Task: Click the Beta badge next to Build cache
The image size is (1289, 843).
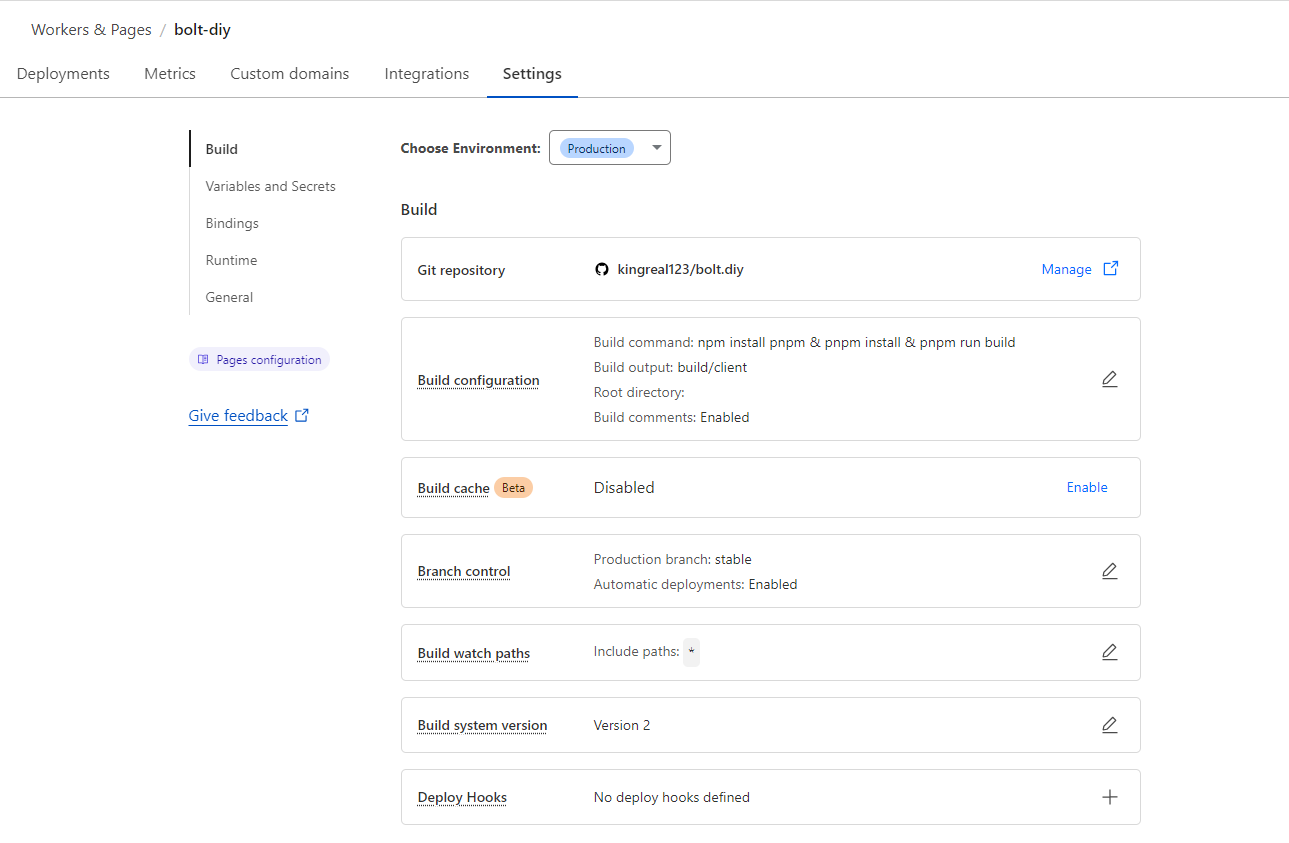Action: point(513,488)
